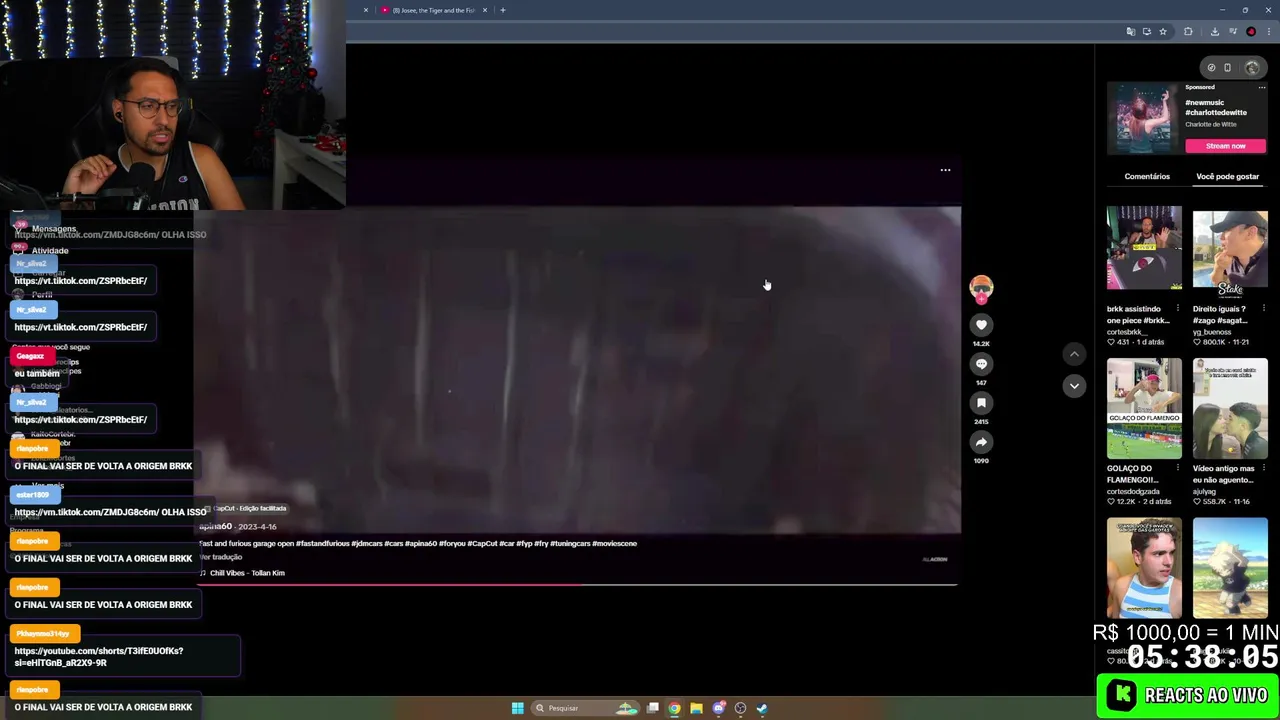Viewport: 1280px width, 720px height.
Task: Open Mensagens in the TikTok sidebar
Action: point(53,229)
